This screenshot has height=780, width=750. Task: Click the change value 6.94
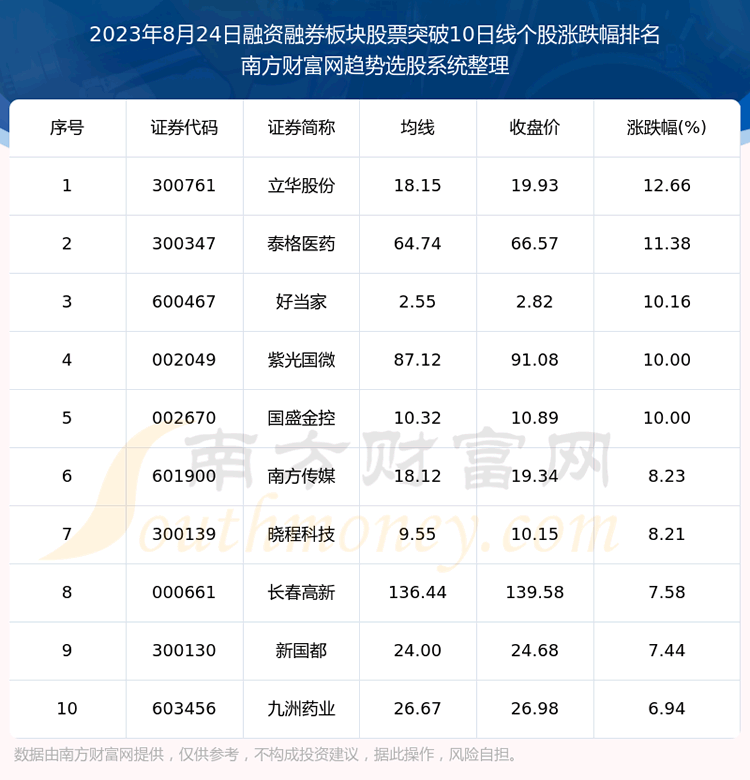666,708
